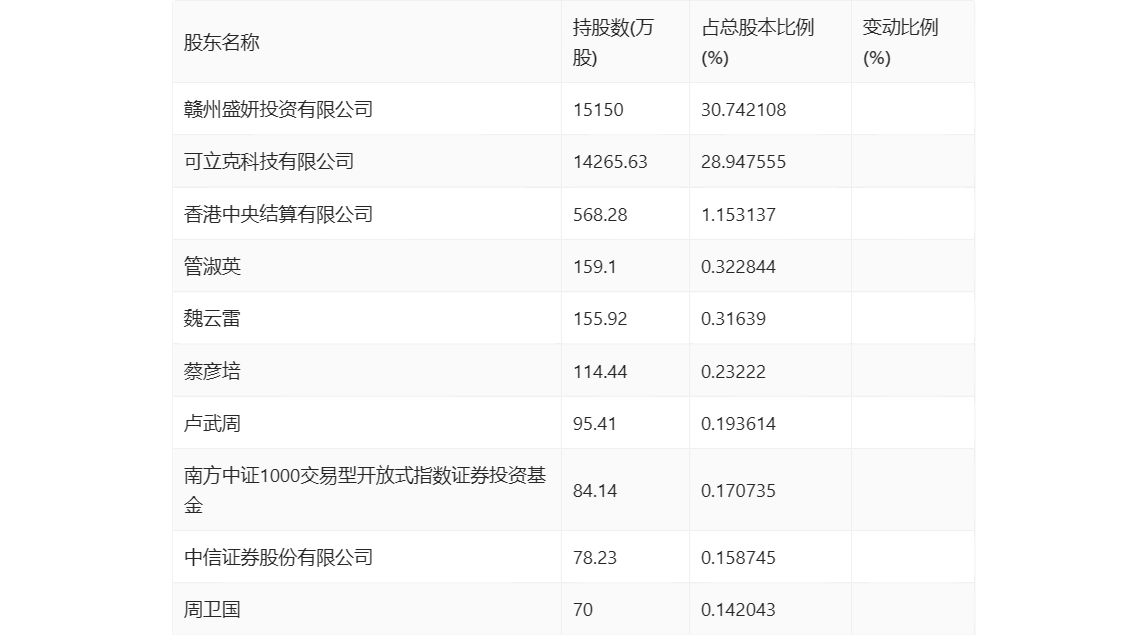1148x635 pixels.
Task: Select shareholder 赣州盛妍投资有限公司
Action: tap(278, 109)
